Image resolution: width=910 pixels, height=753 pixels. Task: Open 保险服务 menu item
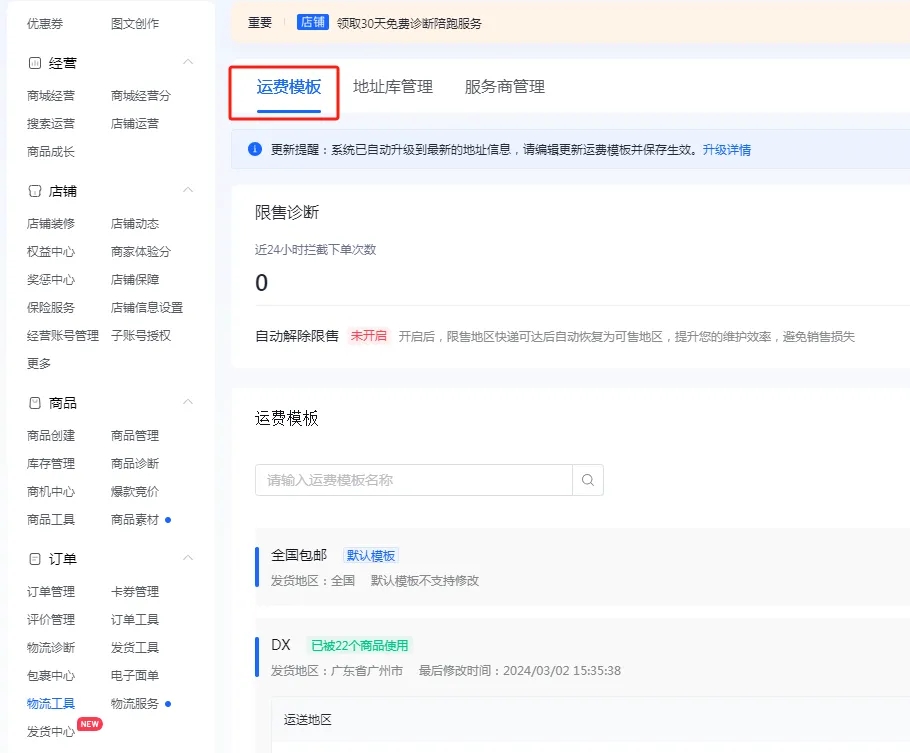[x=50, y=307]
